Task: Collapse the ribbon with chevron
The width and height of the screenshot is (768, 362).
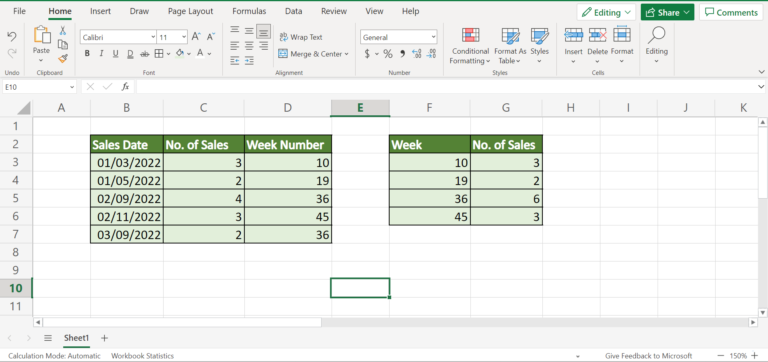Action: coord(761,72)
